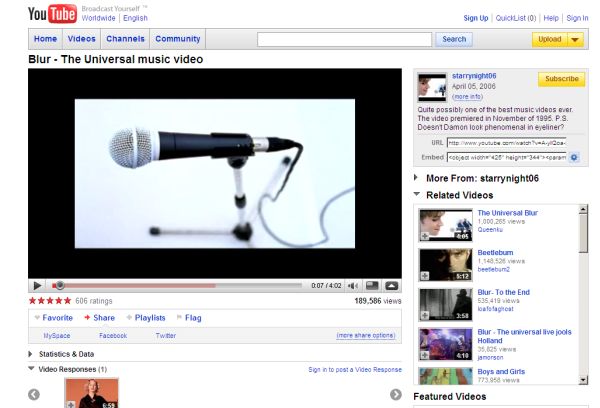This screenshot has width=600, height=408.
Task: Click the 0:07 / 4:02 time display
Action: 326,286
